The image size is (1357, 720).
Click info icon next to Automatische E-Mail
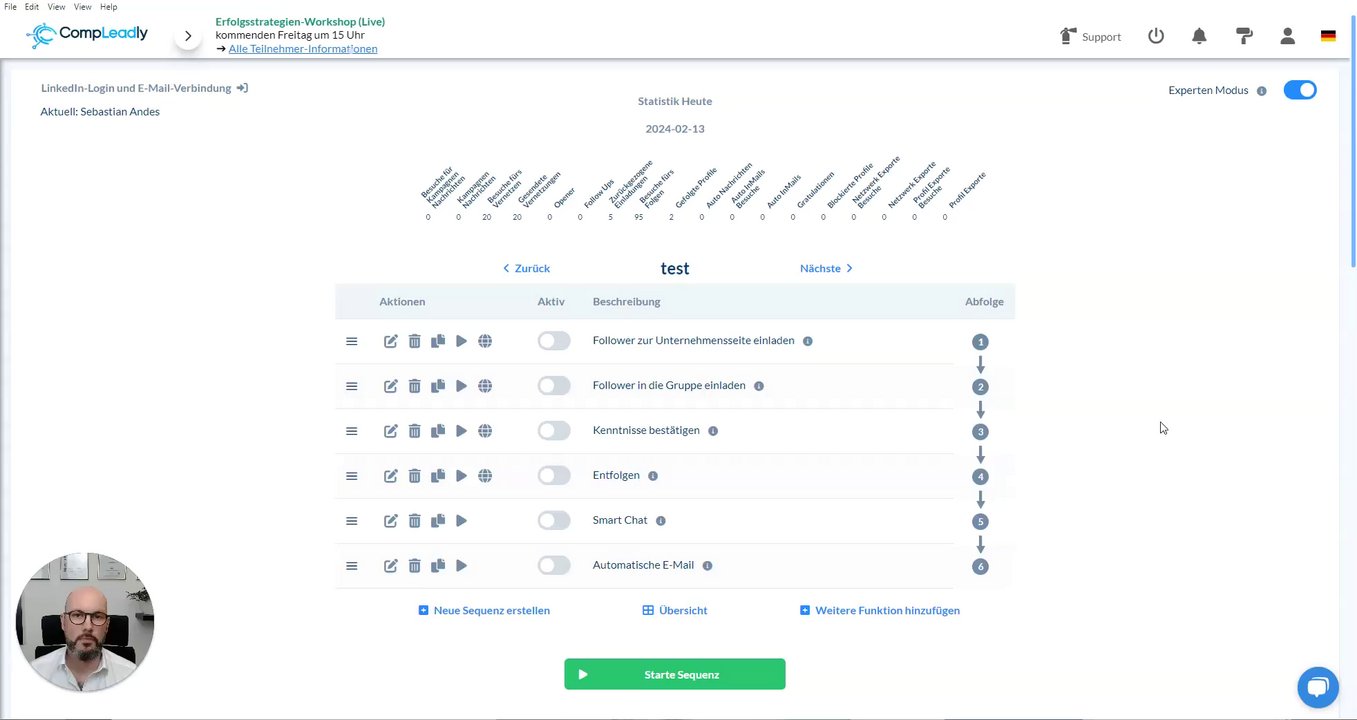tap(707, 565)
